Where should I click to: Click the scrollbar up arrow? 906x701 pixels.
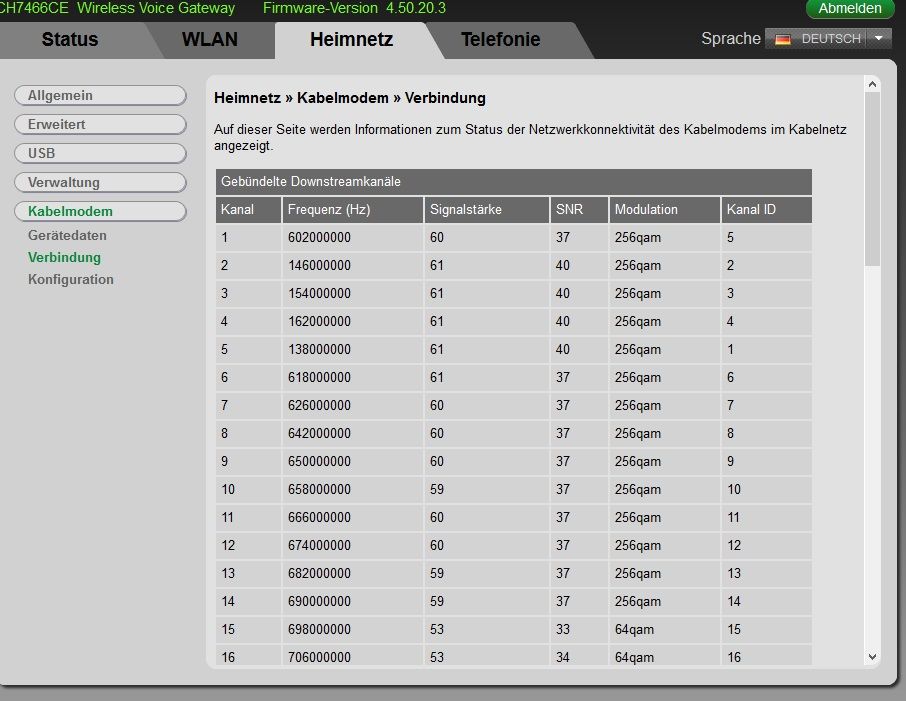872,84
